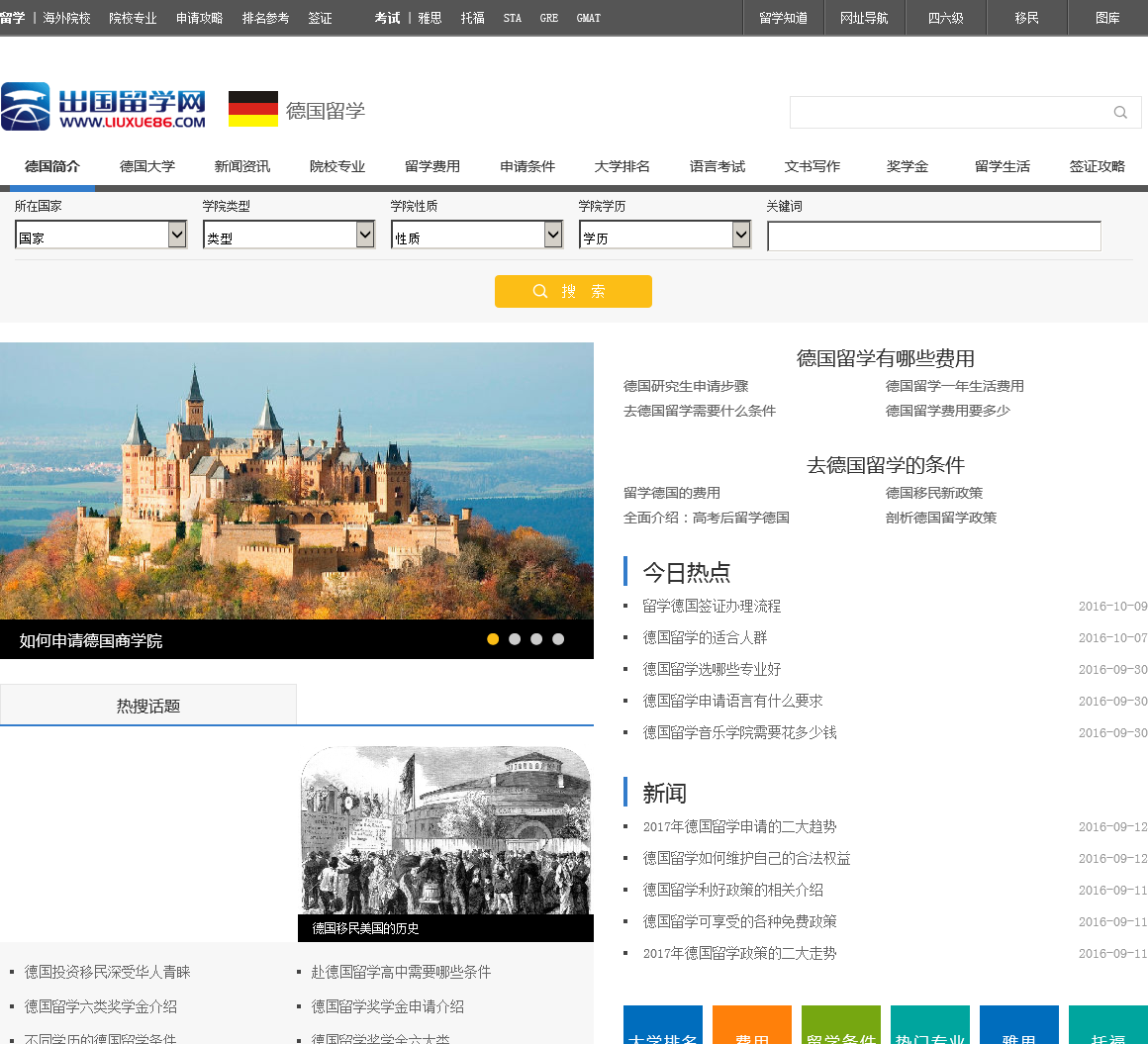Screen dimensions: 1148x1044
Task: Go to the first carousel slide dot
Action: click(x=493, y=639)
